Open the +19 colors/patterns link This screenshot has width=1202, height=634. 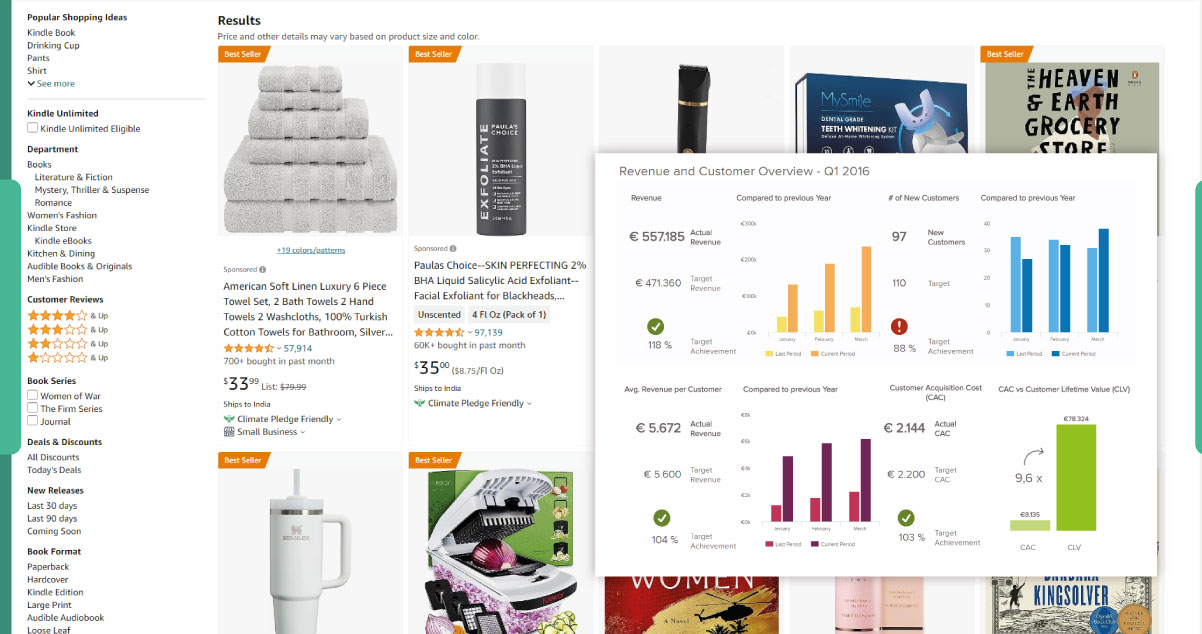click(310, 250)
